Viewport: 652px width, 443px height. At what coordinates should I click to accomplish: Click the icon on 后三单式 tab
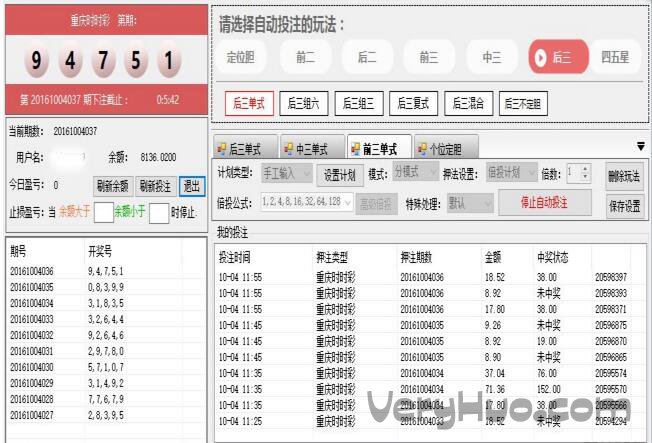pyautogui.click(x=222, y=148)
